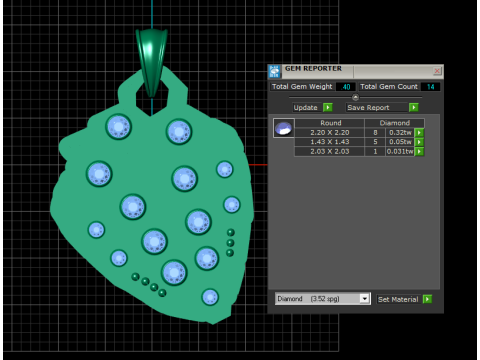The image size is (480, 360).
Task: Select the pendant bail at the top
Action: click(152, 62)
